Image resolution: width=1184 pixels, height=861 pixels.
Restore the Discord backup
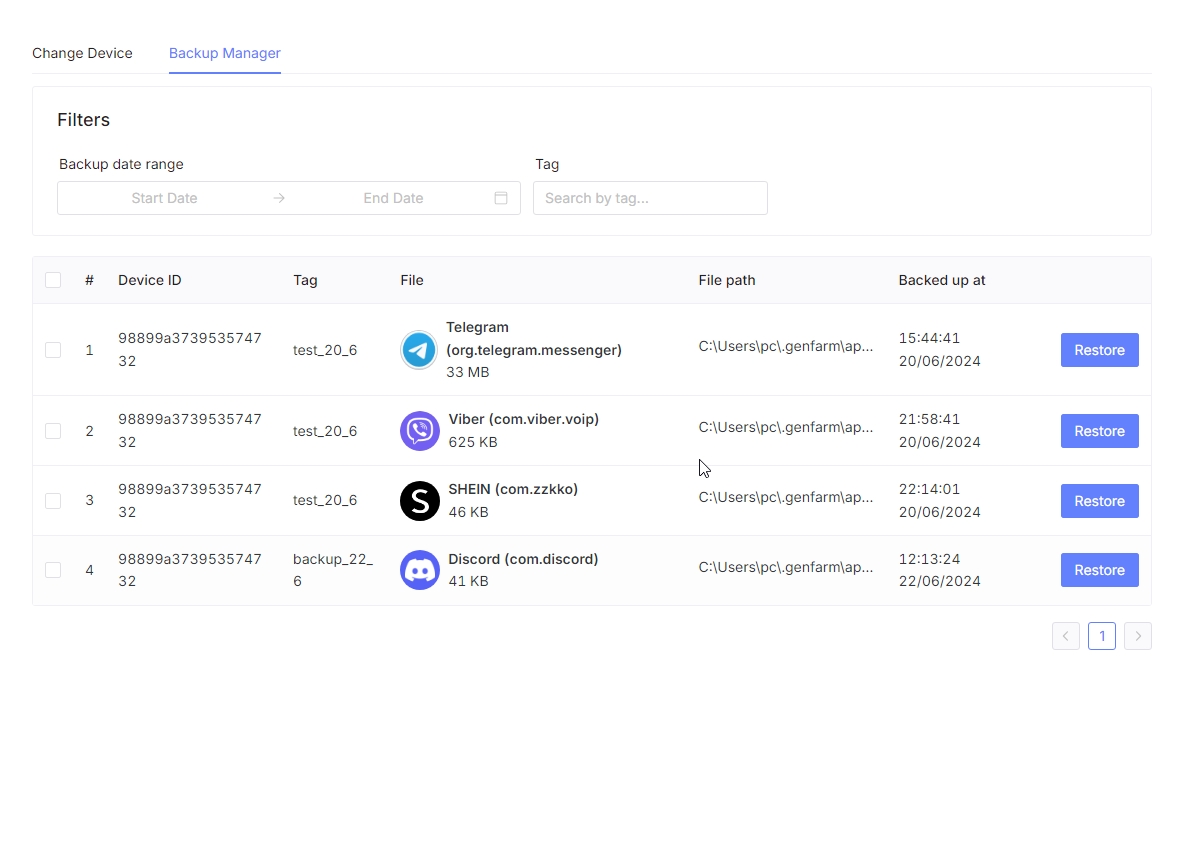coord(1099,570)
